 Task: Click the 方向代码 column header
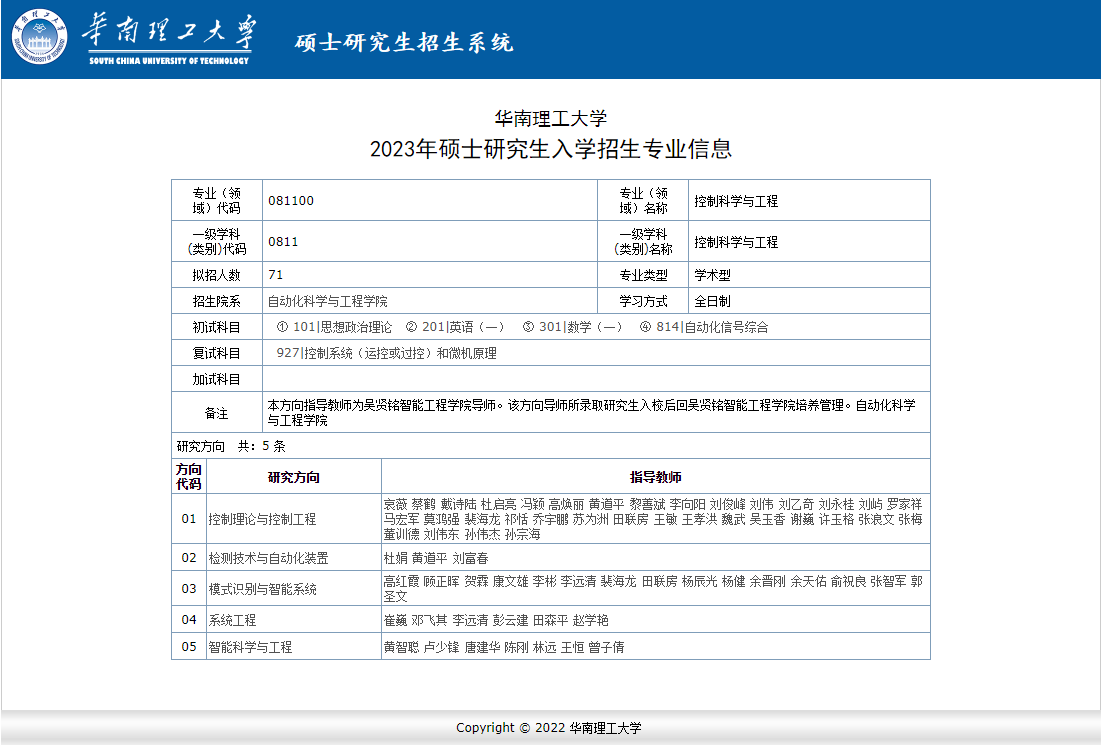[x=189, y=477]
